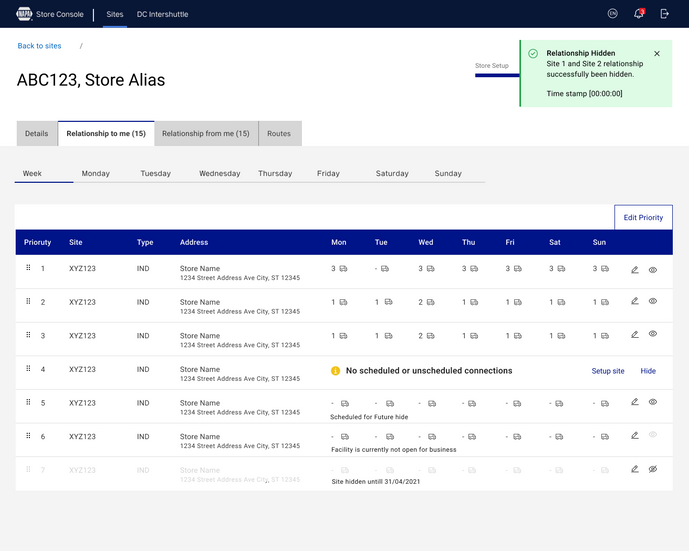The image size is (689, 551).
Task: Toggle visibility eye for priority 1 row
Action: pos(653,270)
